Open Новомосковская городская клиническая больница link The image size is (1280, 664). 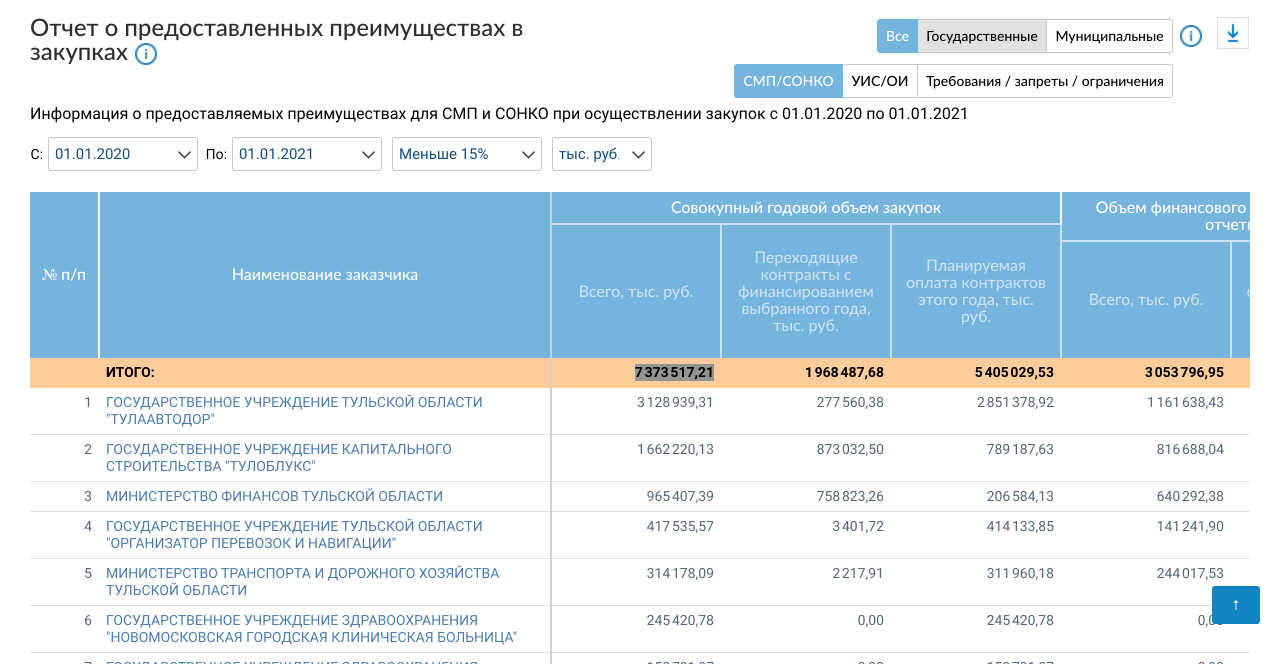coord(310,628)
